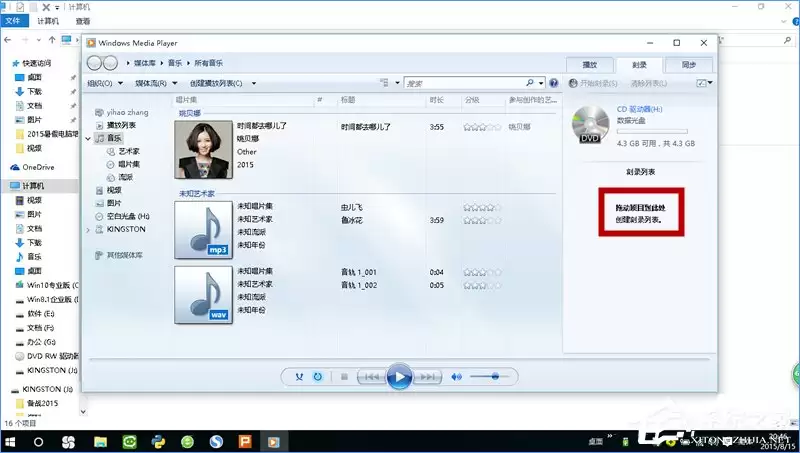Open the search options dropdown arrow

point(541,83)
